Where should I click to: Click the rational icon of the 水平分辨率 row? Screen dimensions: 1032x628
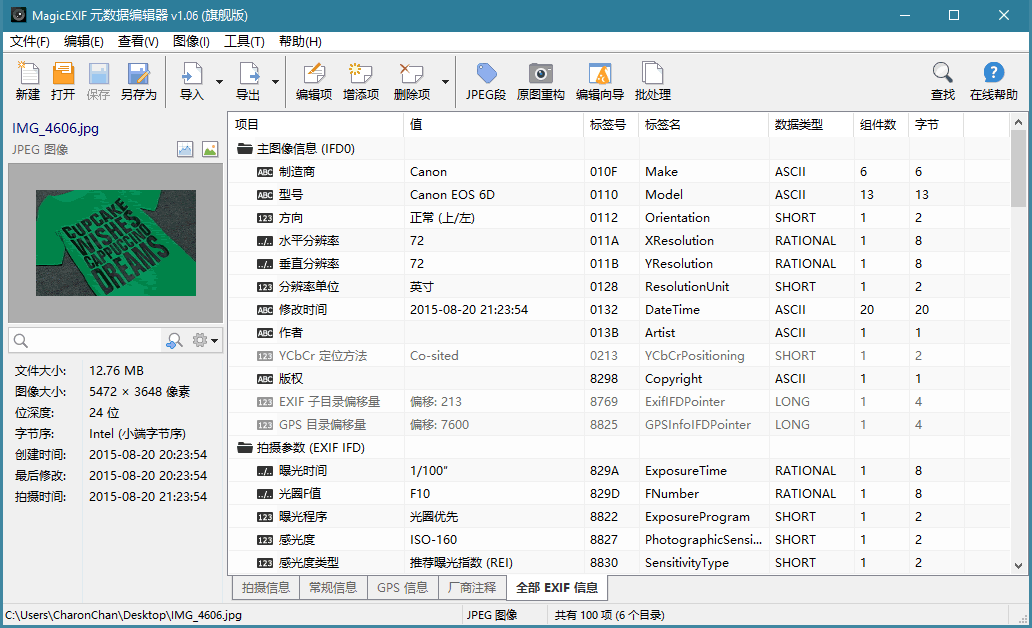[265, 241]
